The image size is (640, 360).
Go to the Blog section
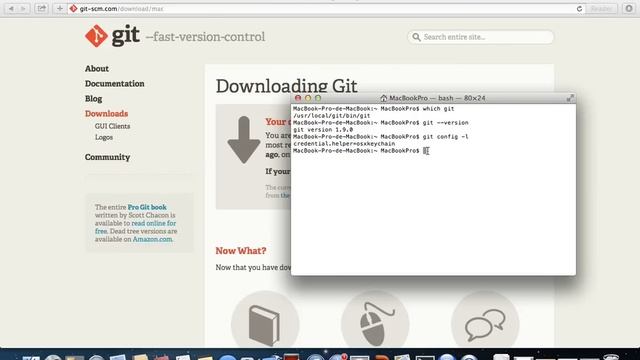[93, 99]
